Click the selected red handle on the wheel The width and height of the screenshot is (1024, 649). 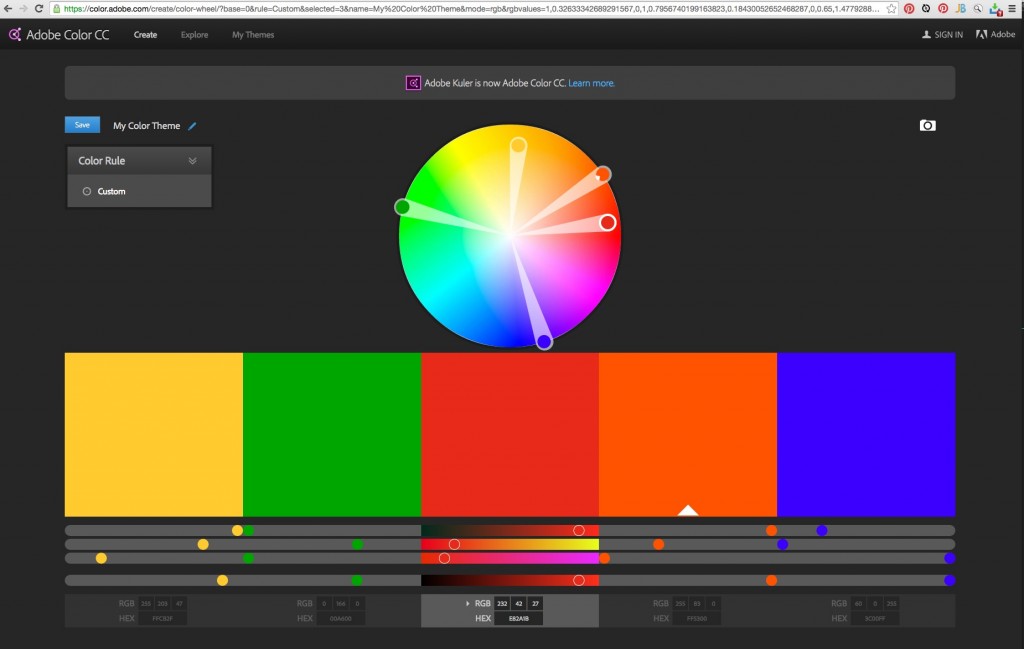tap(607, 223)
